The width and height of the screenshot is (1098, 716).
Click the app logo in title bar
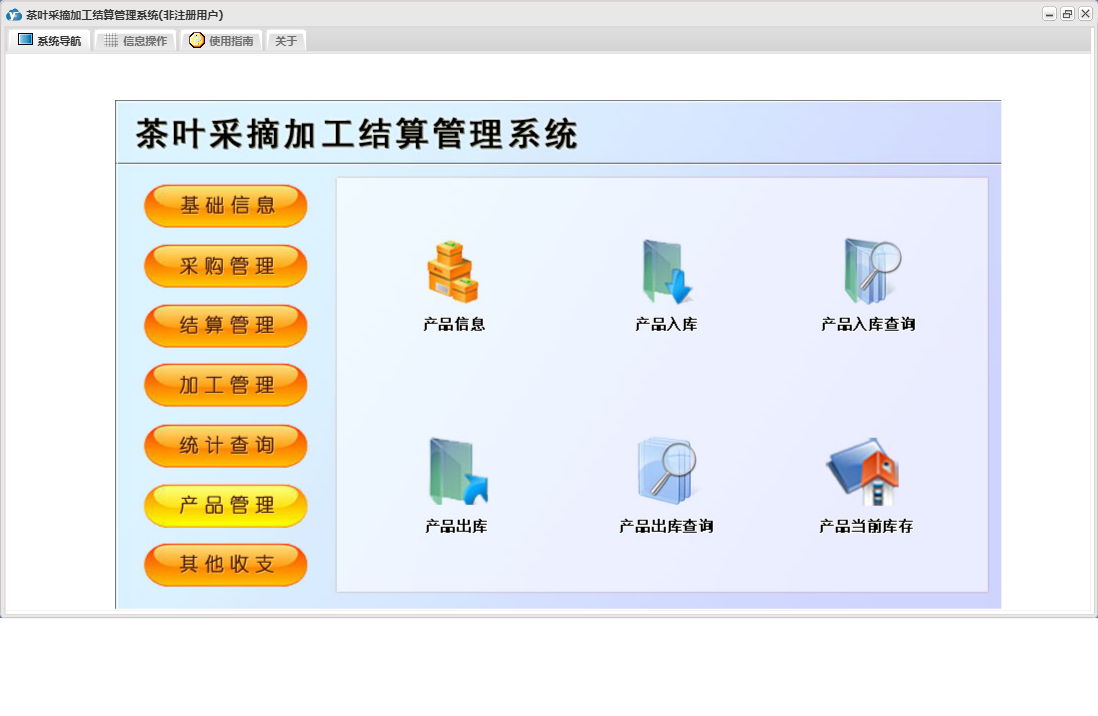pyautogui.click(x=14, y=15)
